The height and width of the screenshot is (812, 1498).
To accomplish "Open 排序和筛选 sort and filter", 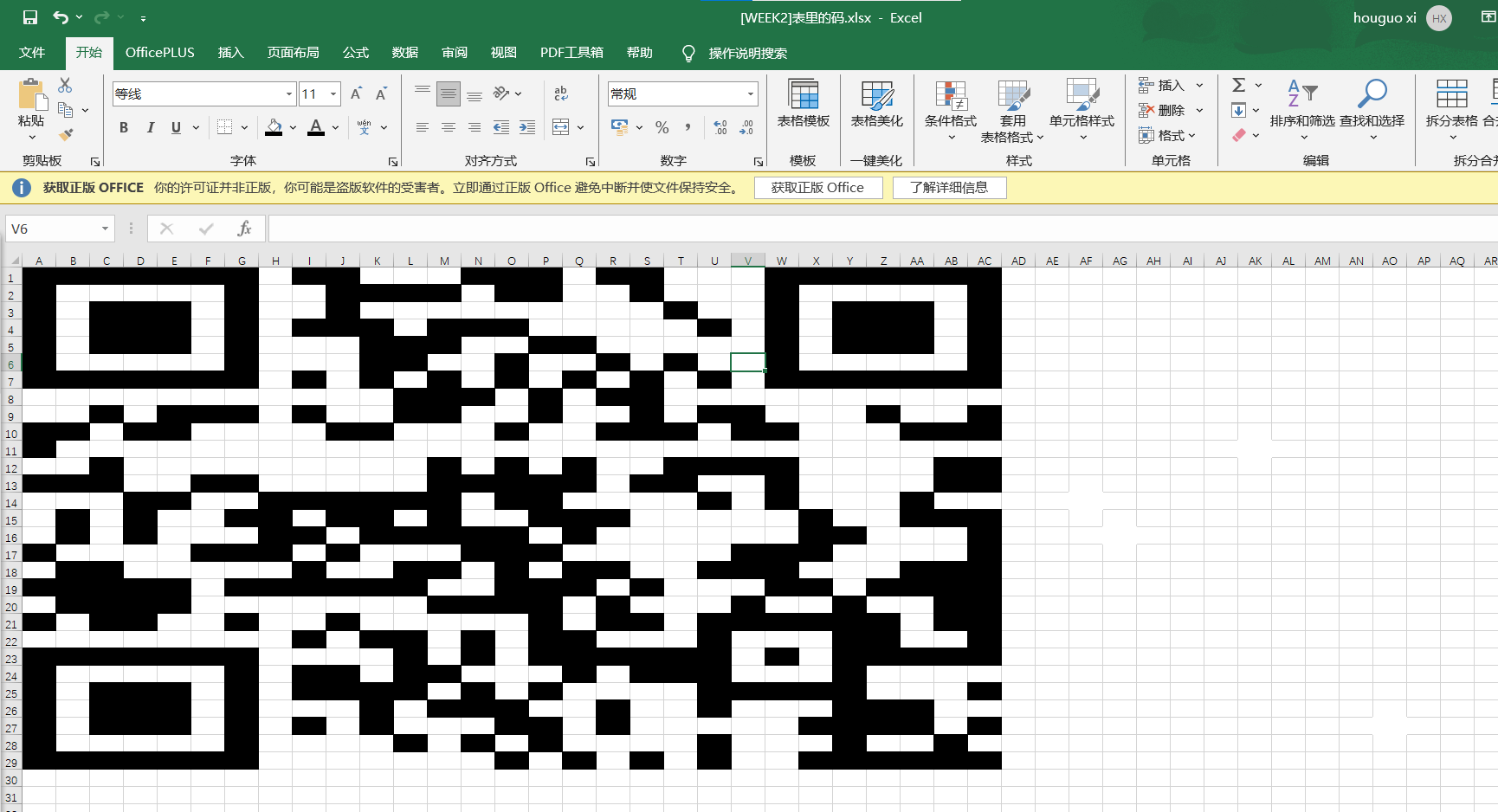I will click(x=1302, y=111).
